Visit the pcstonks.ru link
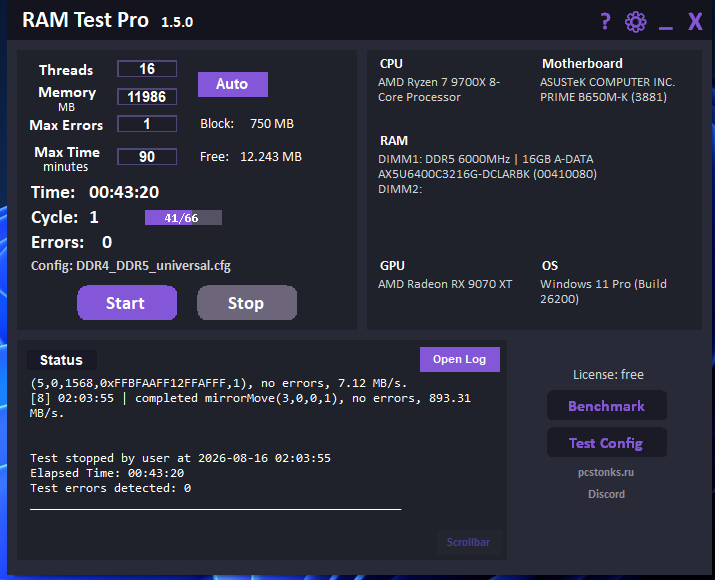This screenshot has width=715, height=580. coord(606,472)
